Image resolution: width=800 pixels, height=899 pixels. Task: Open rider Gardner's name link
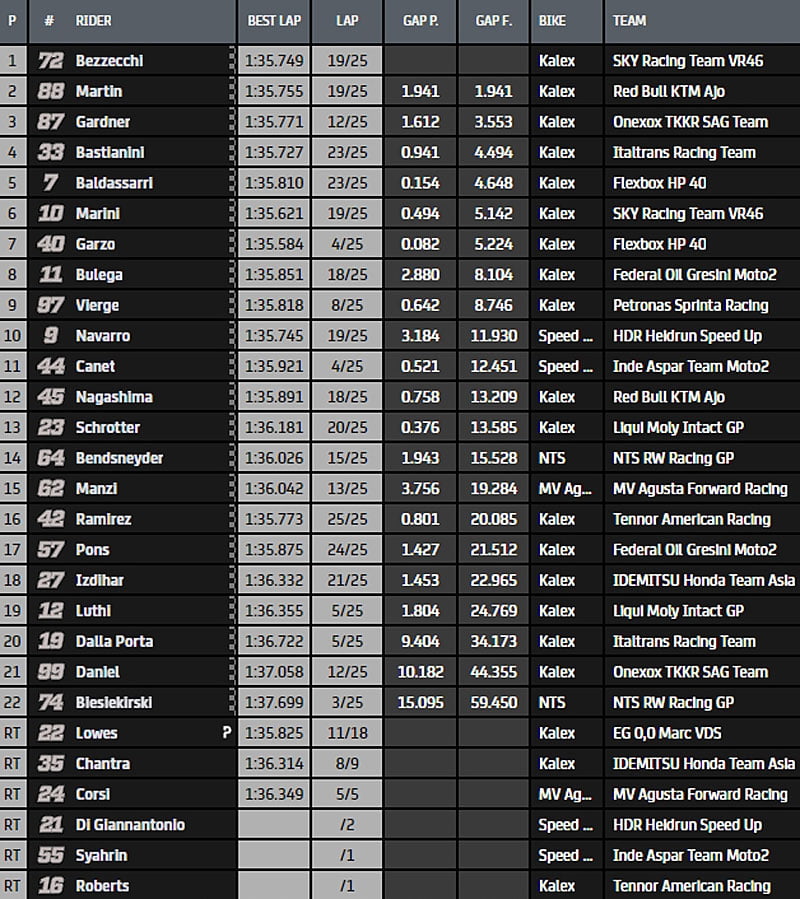(103, 122)
